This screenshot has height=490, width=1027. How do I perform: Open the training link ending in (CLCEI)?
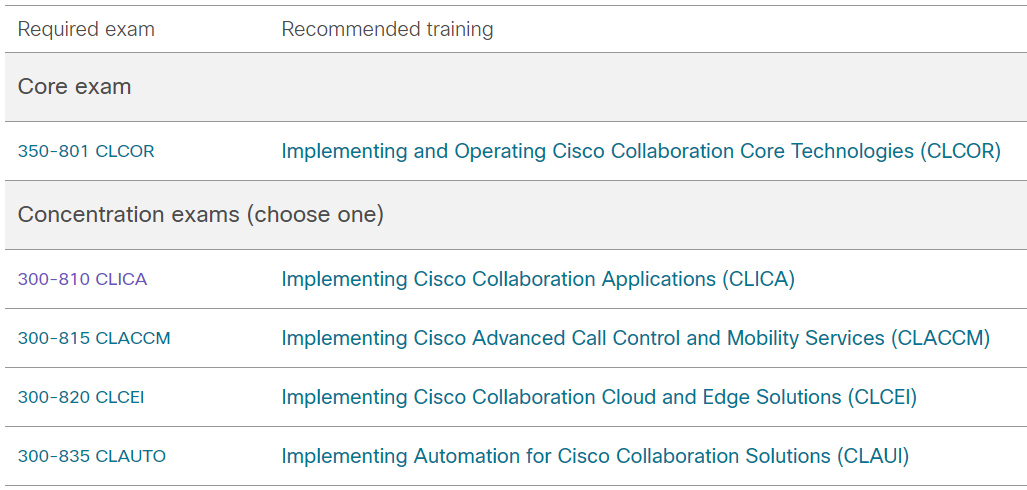point(598,398)
